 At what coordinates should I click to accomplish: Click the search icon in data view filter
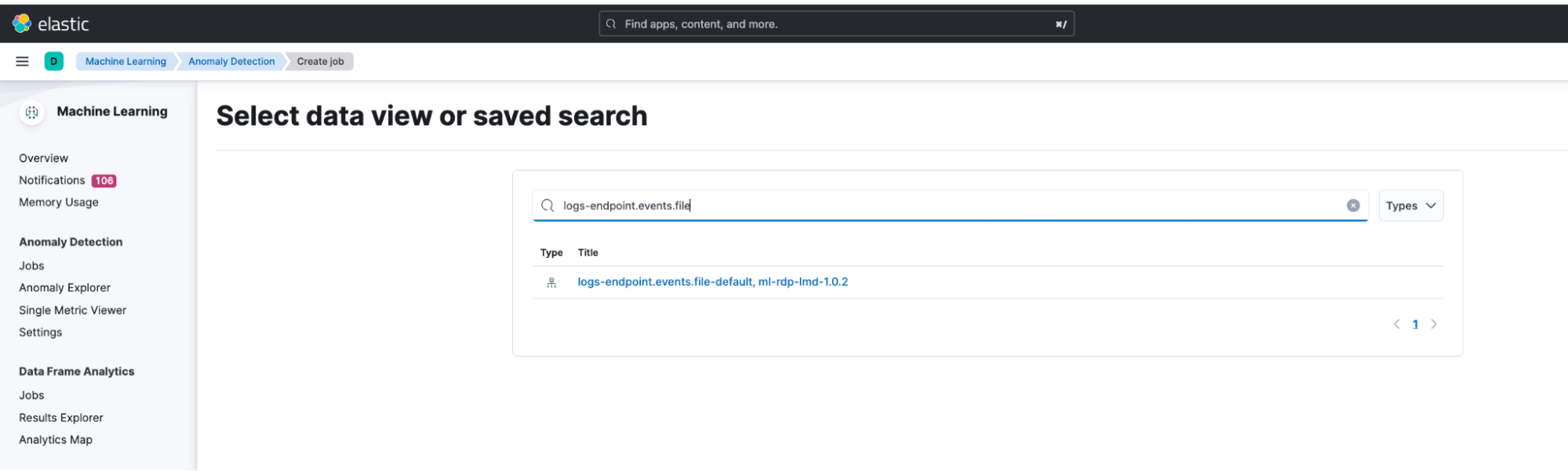coord(548,205)
